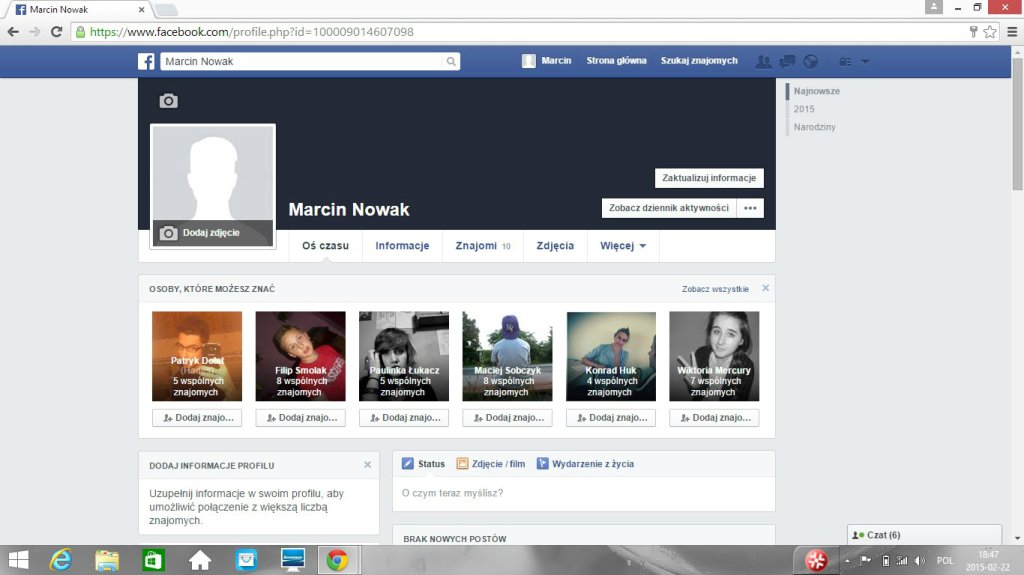Jump to Najnowsze in timeline sidebar
The width and height of the screenshot is (1024, 575).
[x=816, y=91]
